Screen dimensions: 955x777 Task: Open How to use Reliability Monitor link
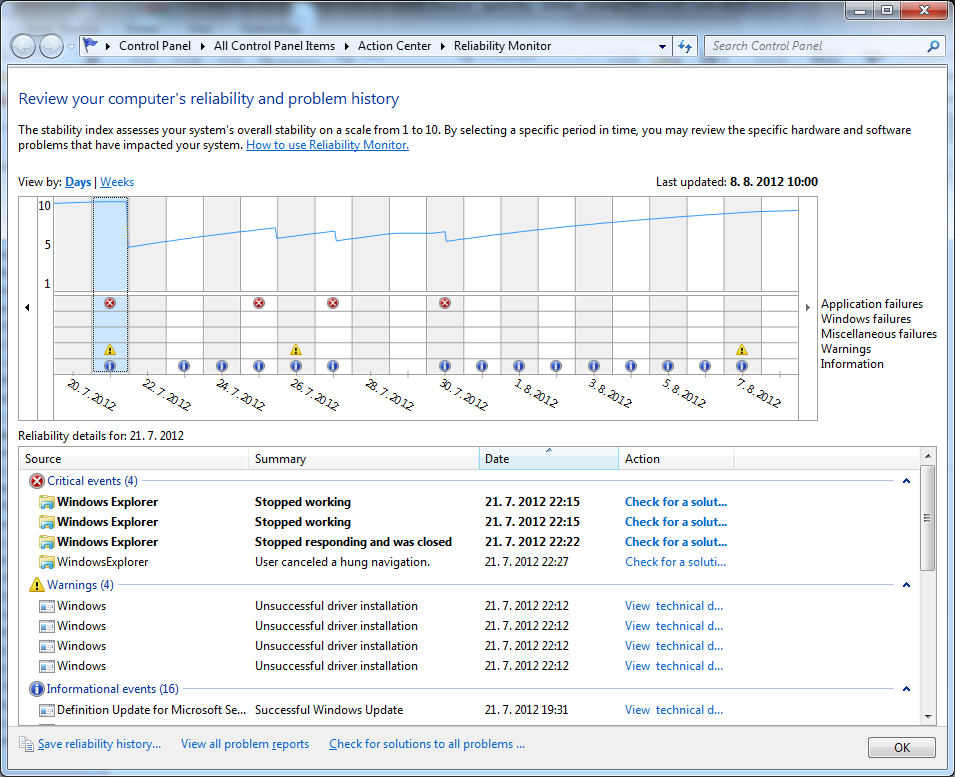pyautogui.click(x=327, y=145)
